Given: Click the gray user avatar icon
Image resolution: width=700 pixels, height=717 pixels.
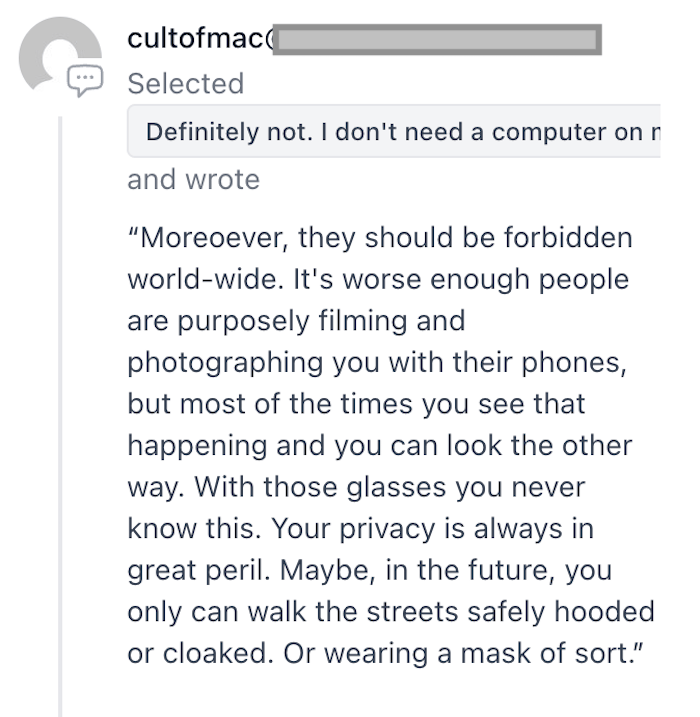Looking at the screenshot, I should tap(60, 54).
